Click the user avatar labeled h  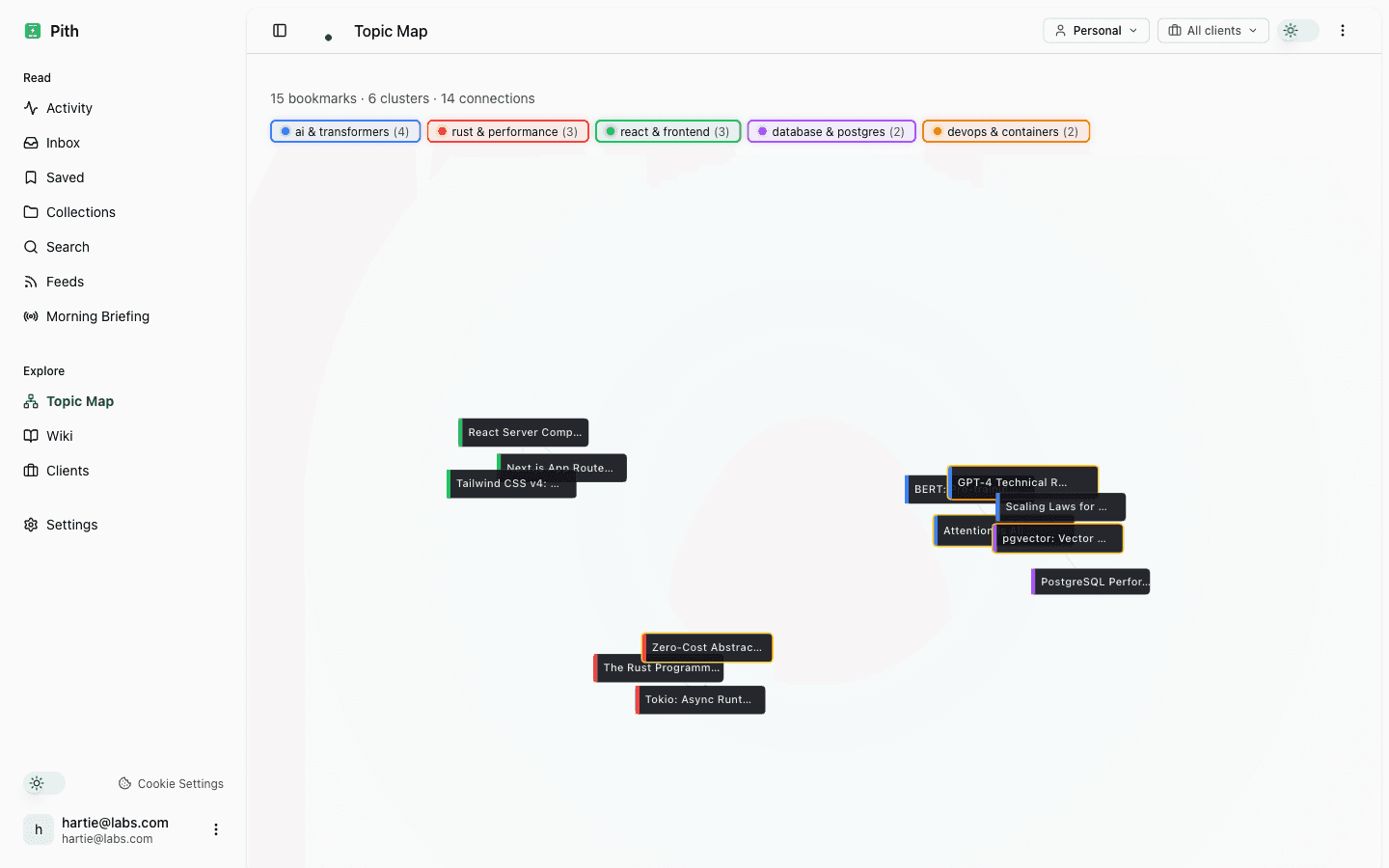39,829
